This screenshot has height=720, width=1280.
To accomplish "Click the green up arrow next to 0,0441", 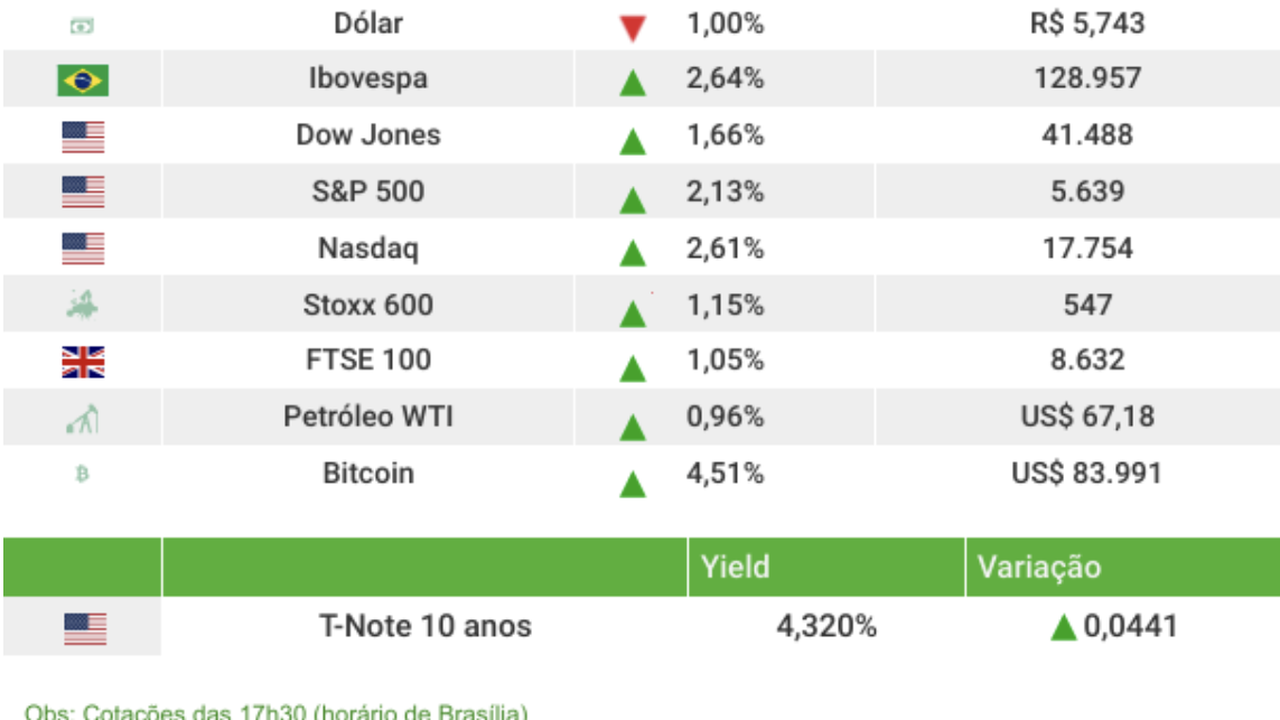I will pos(1064,628).
